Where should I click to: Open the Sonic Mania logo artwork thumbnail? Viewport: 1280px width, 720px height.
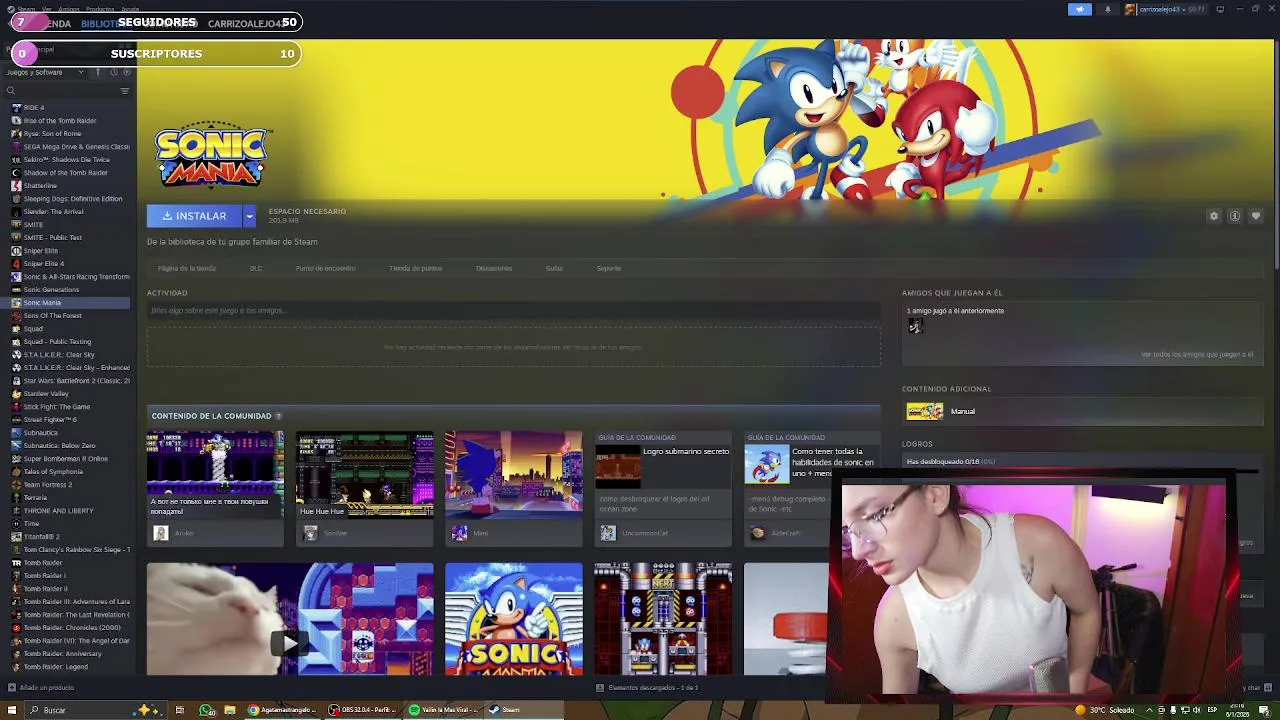(513, 619)
